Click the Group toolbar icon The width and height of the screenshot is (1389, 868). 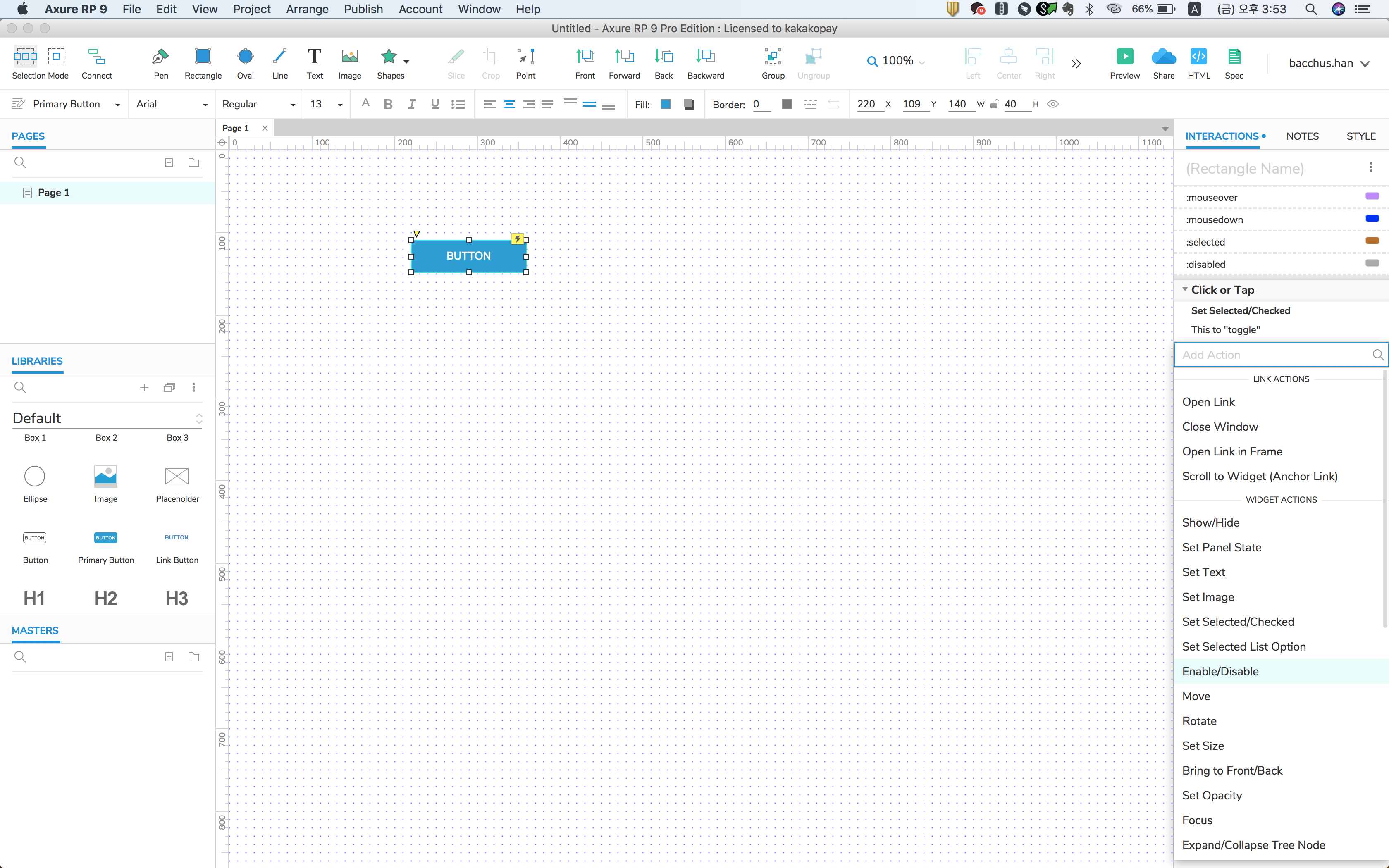click(x=773, y=57)
